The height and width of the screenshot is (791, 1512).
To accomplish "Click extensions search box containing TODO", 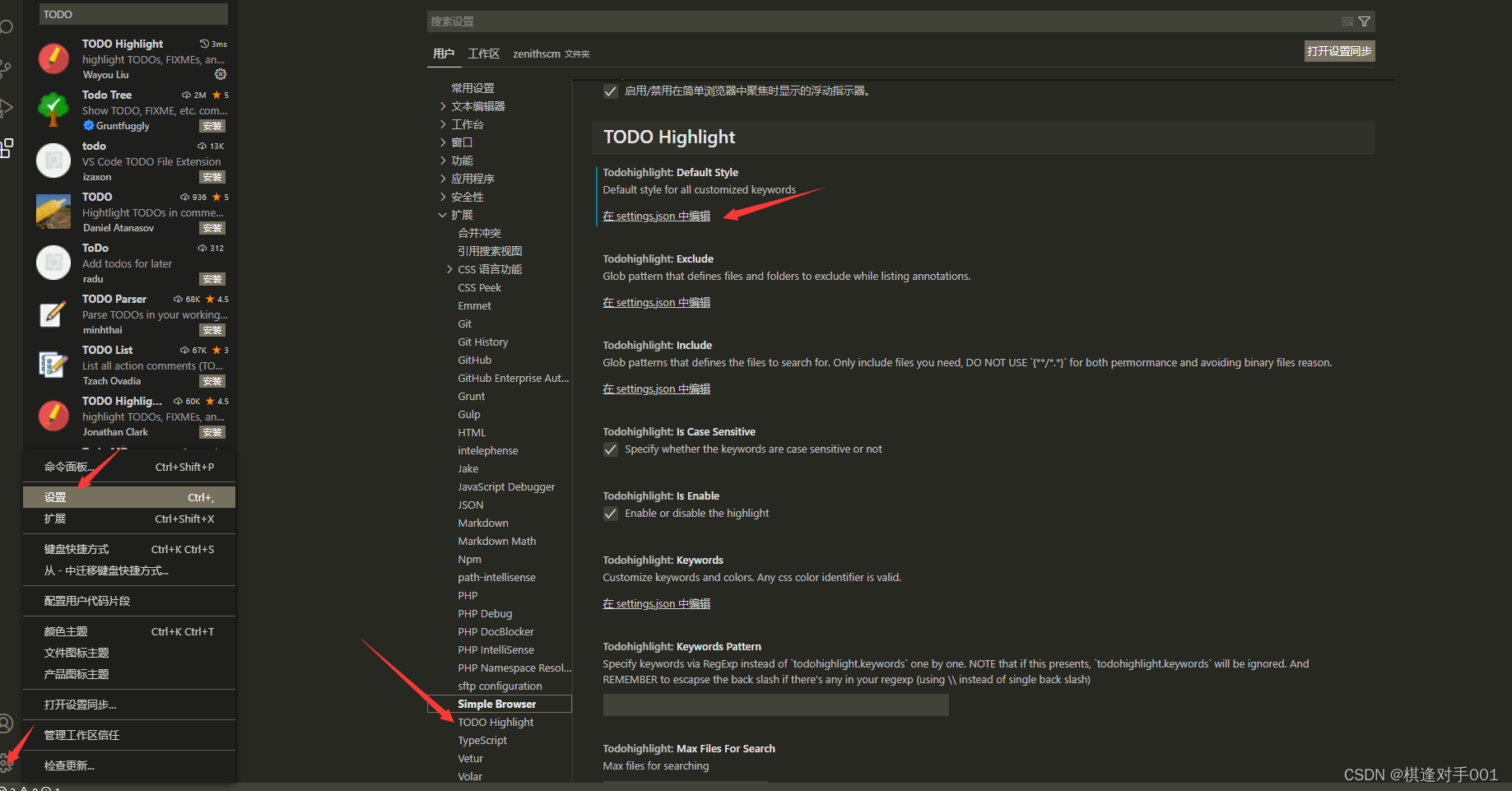I will 134,14.
